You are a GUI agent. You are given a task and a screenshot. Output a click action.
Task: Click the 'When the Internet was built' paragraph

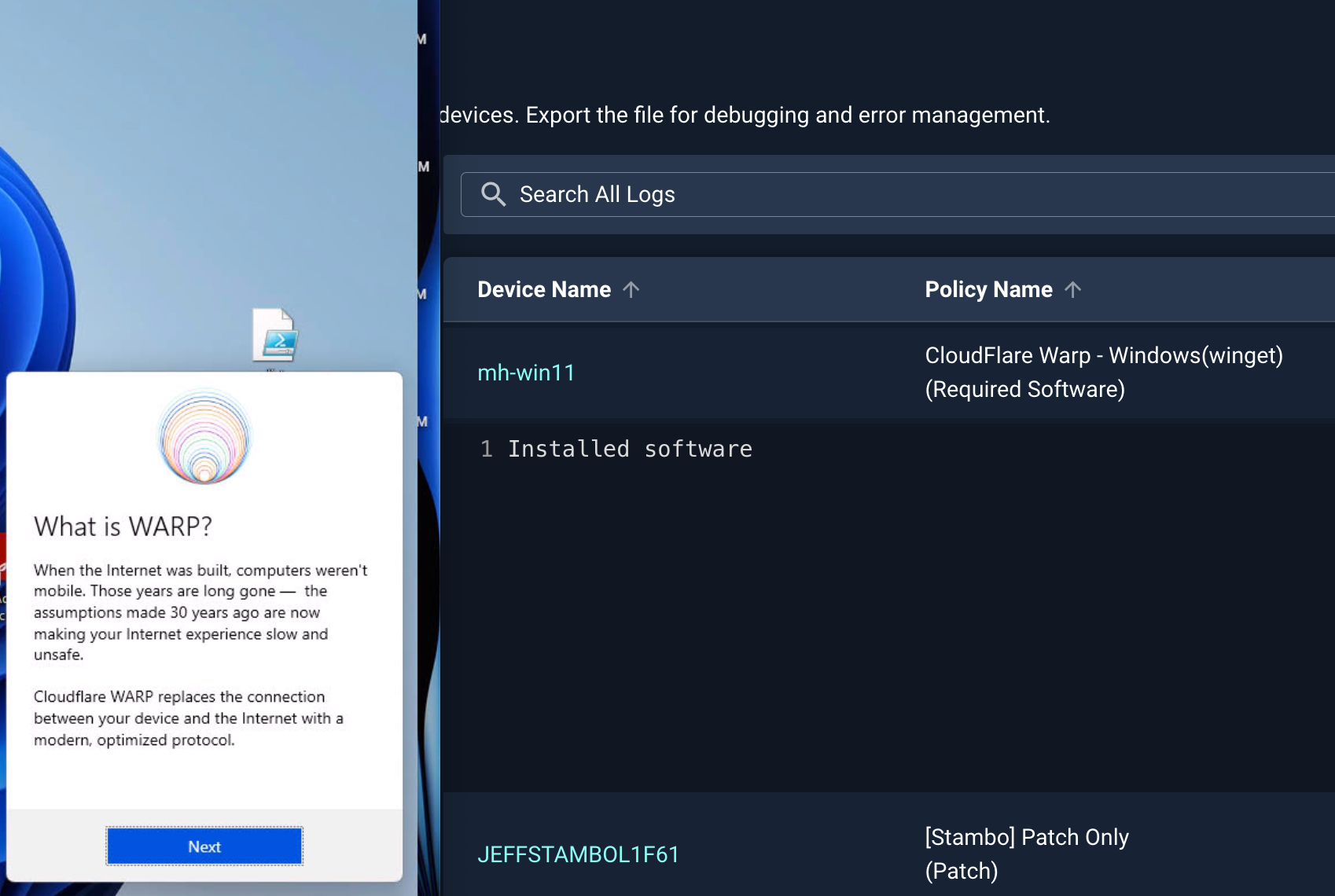click(x=200, y=611)
